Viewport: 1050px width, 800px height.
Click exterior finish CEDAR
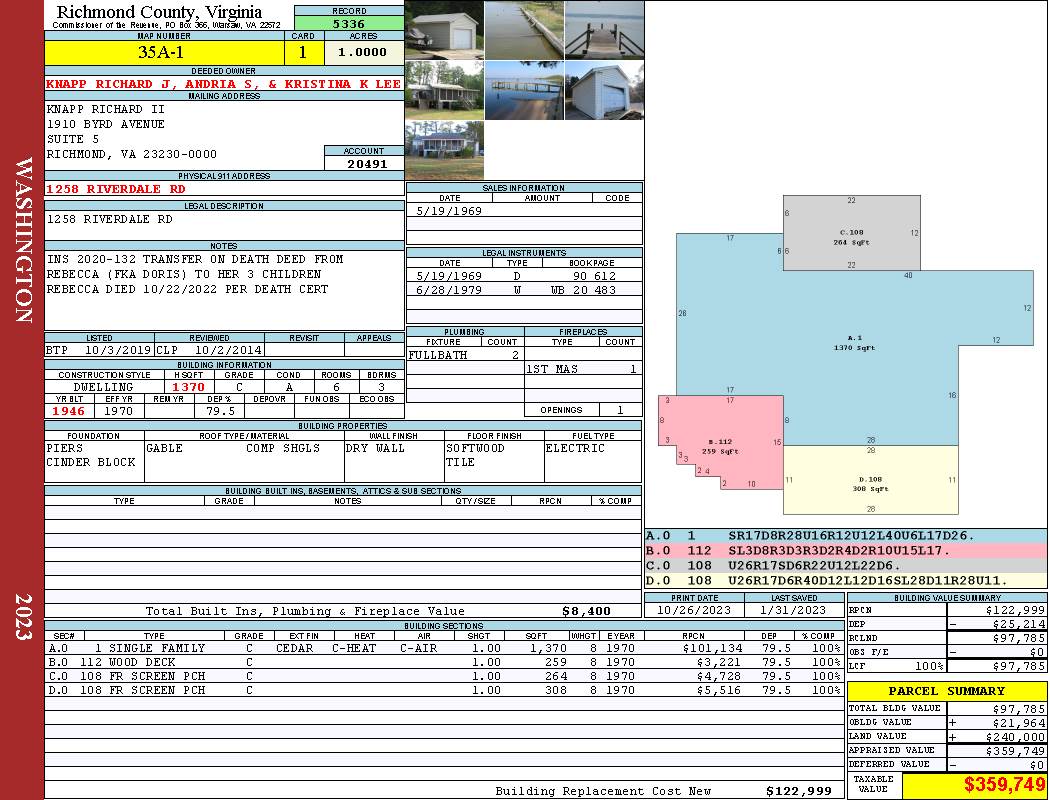[x=297, y=648]
